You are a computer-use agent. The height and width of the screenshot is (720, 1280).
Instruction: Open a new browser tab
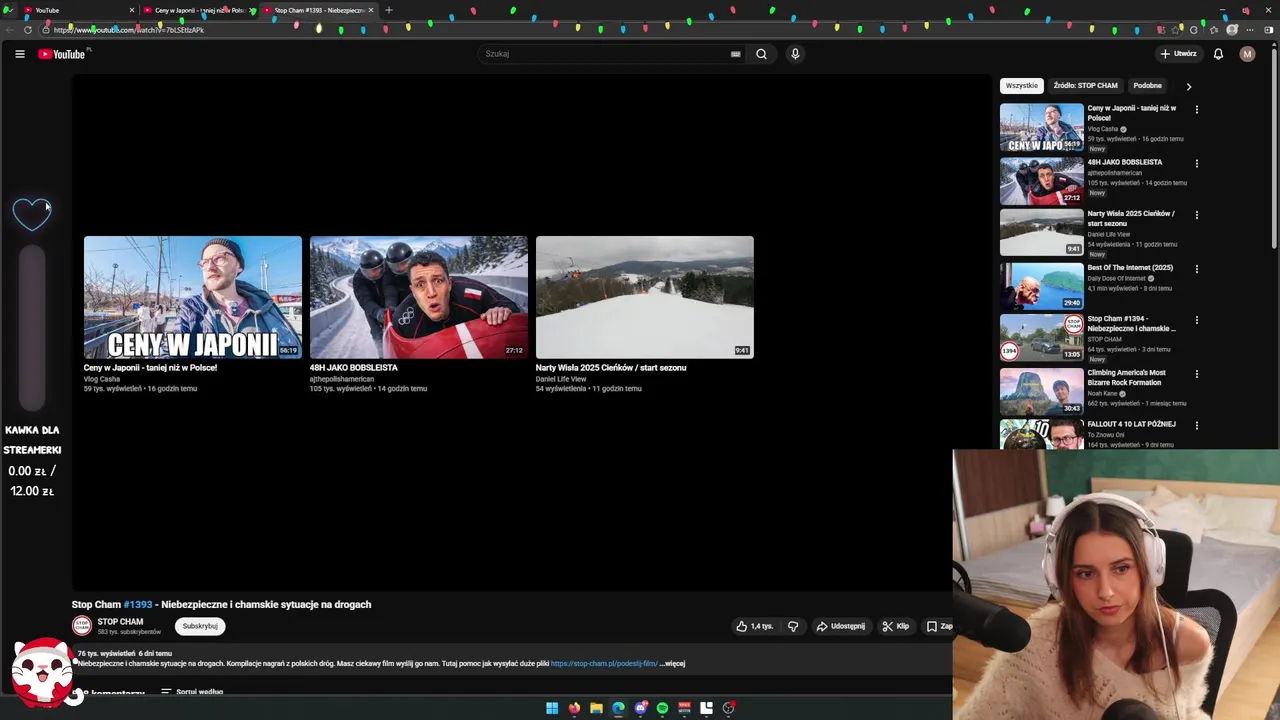pyautogui.click(x=389, y=10)
